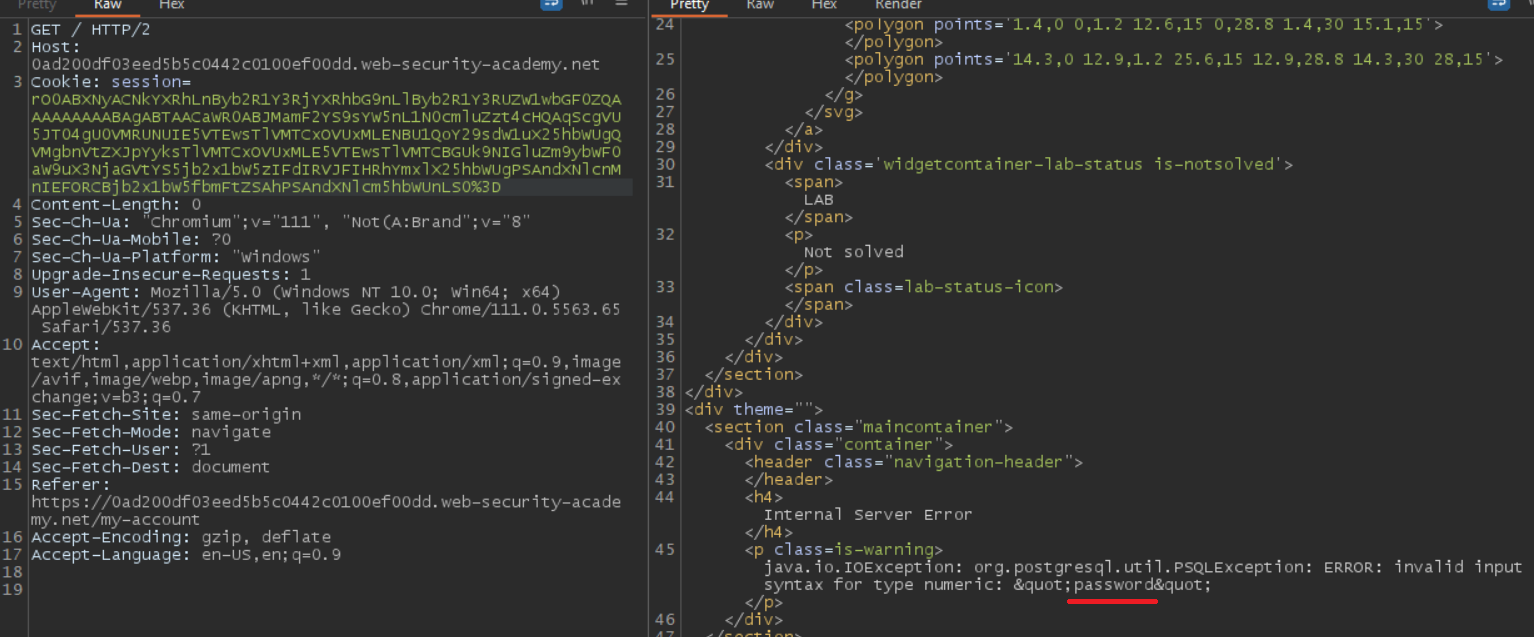Image resolution: width=1534 pixels, height=637 pixels.
Task: Open the hamburger settings menu above the request editor
Action: point(621,5)
